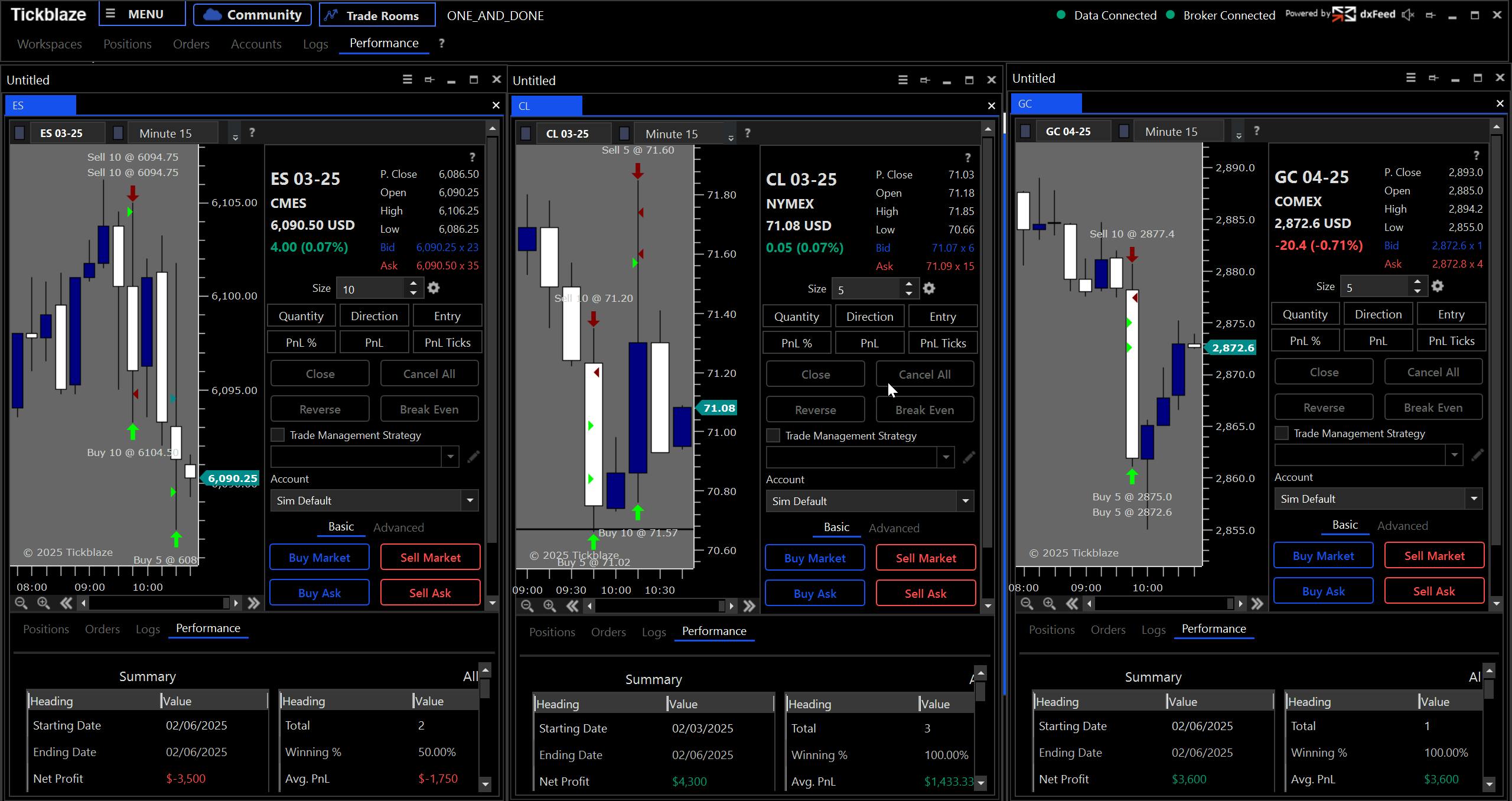This screenshot has height=801, width=1512.
Task: Click the ES Size input field
Action: click(x=371, y=288)
